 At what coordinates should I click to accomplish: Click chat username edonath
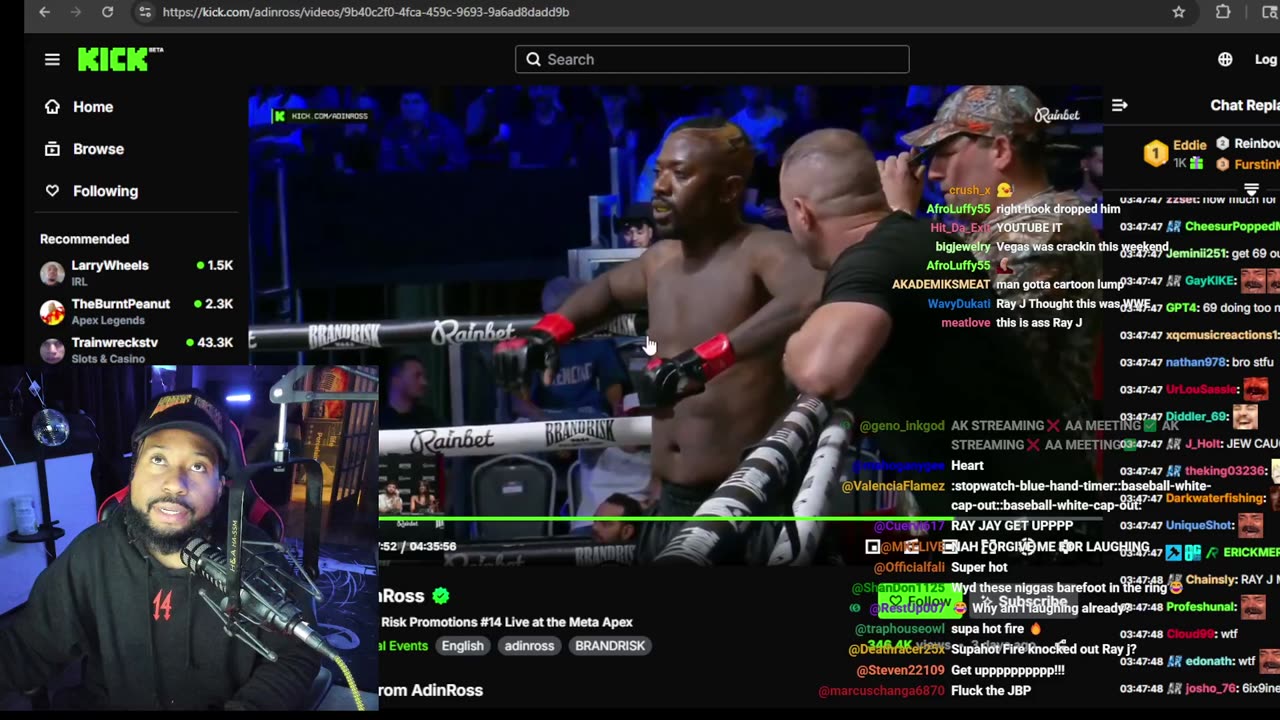pos(1210,661)
